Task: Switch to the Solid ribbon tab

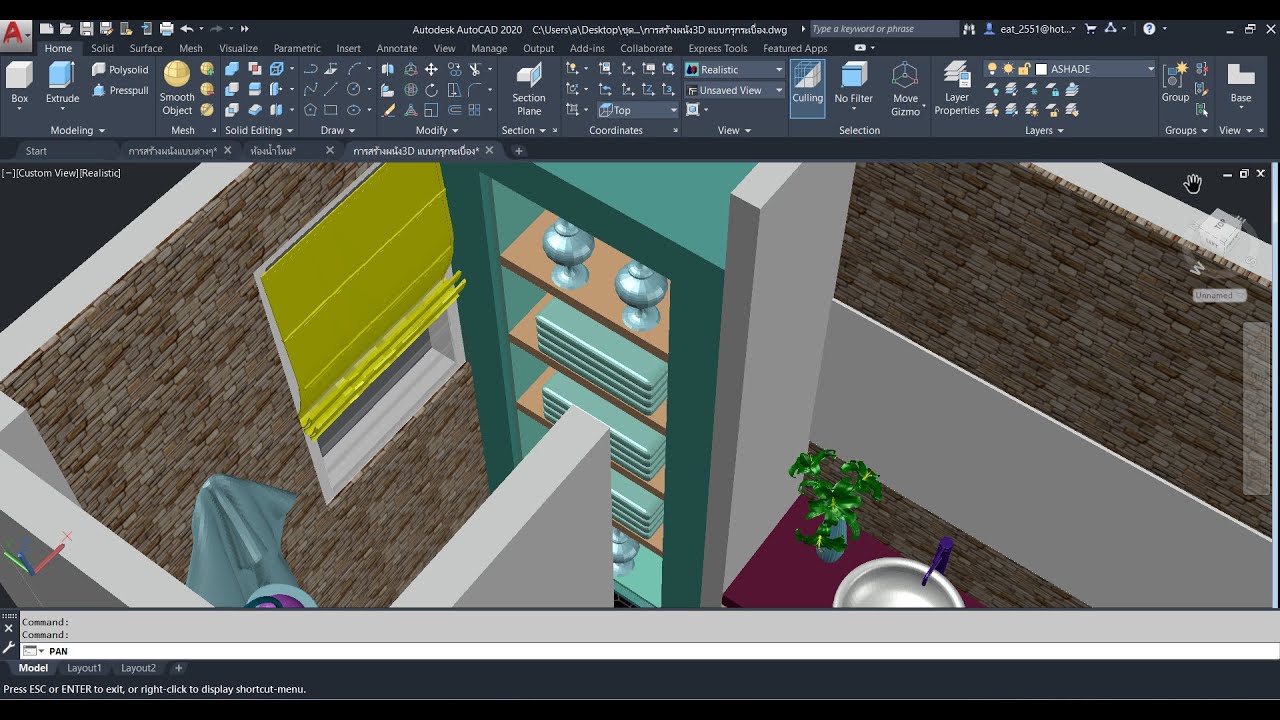Action: coord(102,48)
